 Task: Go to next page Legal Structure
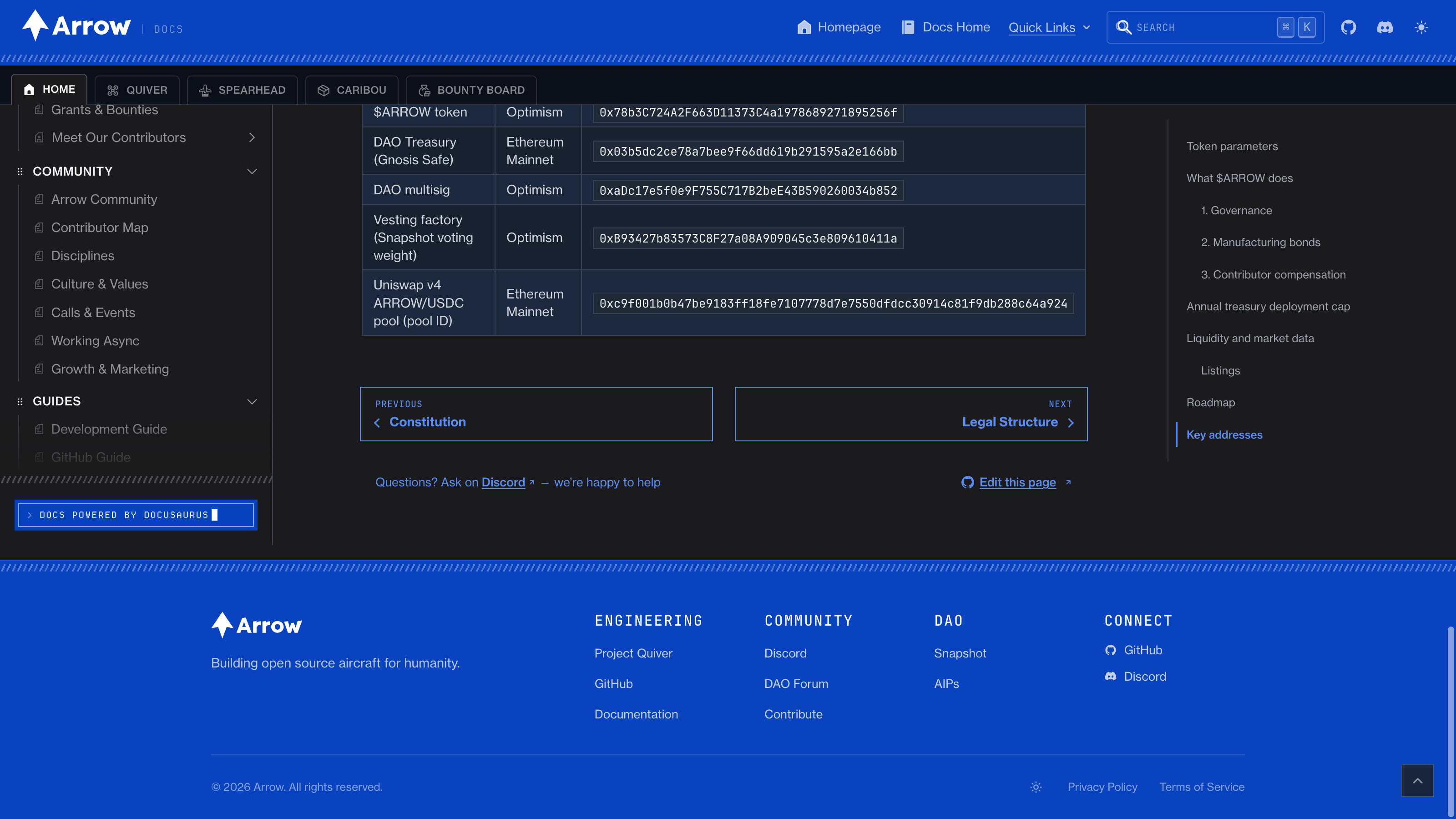tap(910, 414)
